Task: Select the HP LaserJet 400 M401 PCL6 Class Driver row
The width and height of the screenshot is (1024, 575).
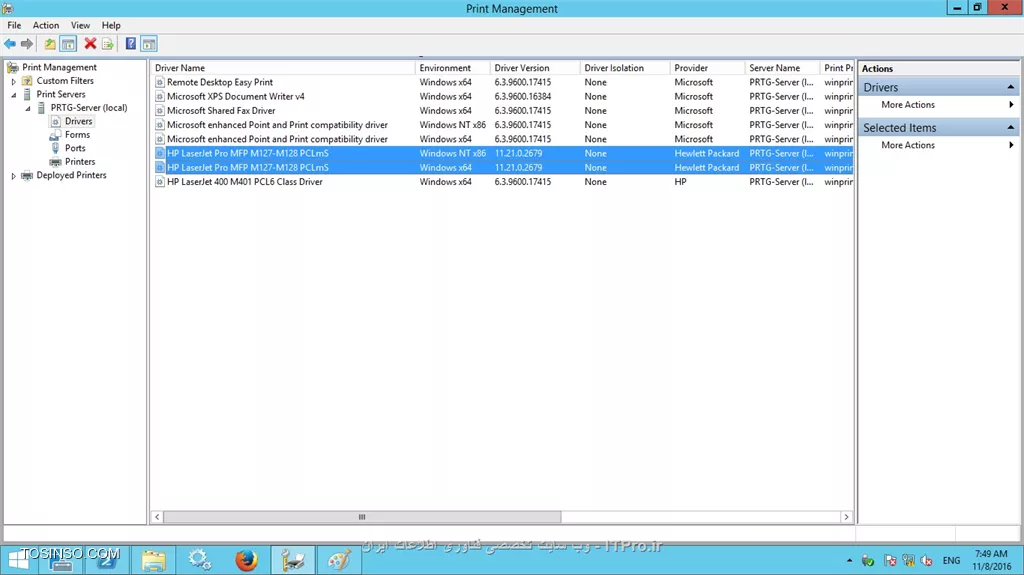Action: [x=502, y=182]
